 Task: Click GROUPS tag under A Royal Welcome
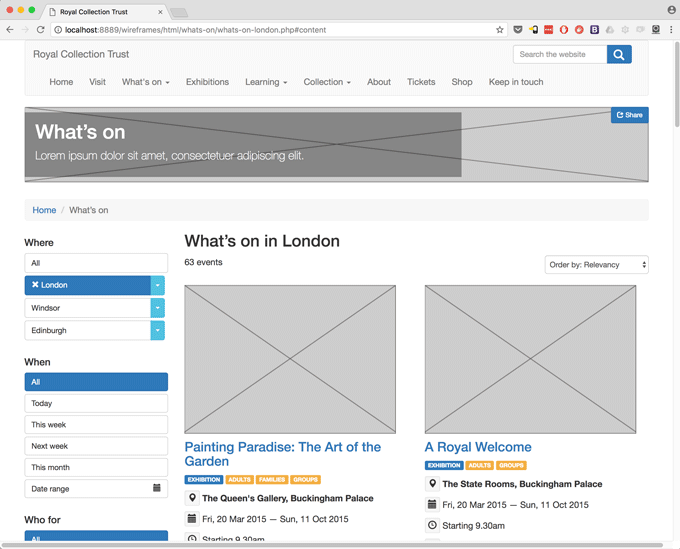pos(511,465)
